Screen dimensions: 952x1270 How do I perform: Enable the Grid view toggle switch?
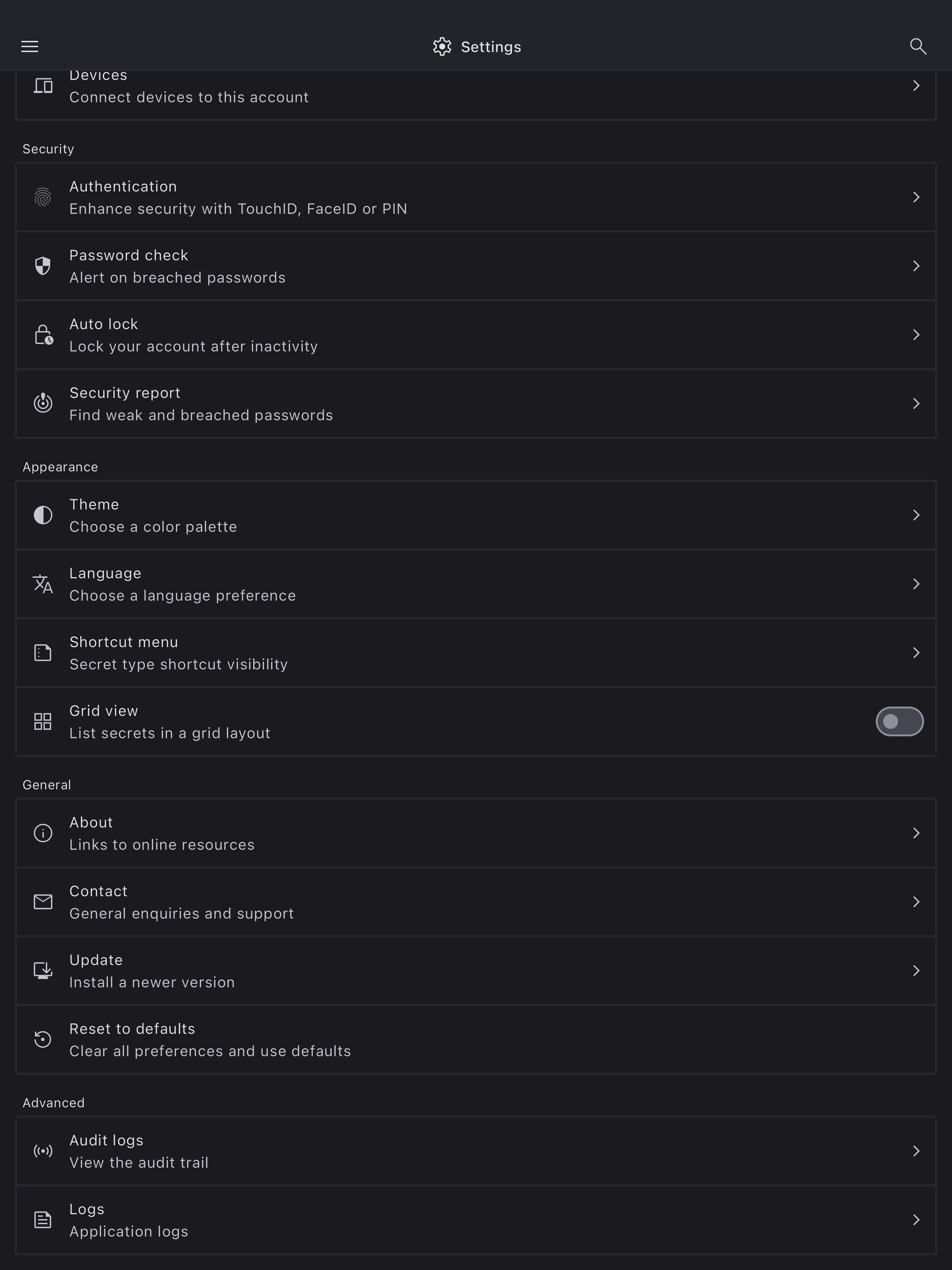coord(899,721)
